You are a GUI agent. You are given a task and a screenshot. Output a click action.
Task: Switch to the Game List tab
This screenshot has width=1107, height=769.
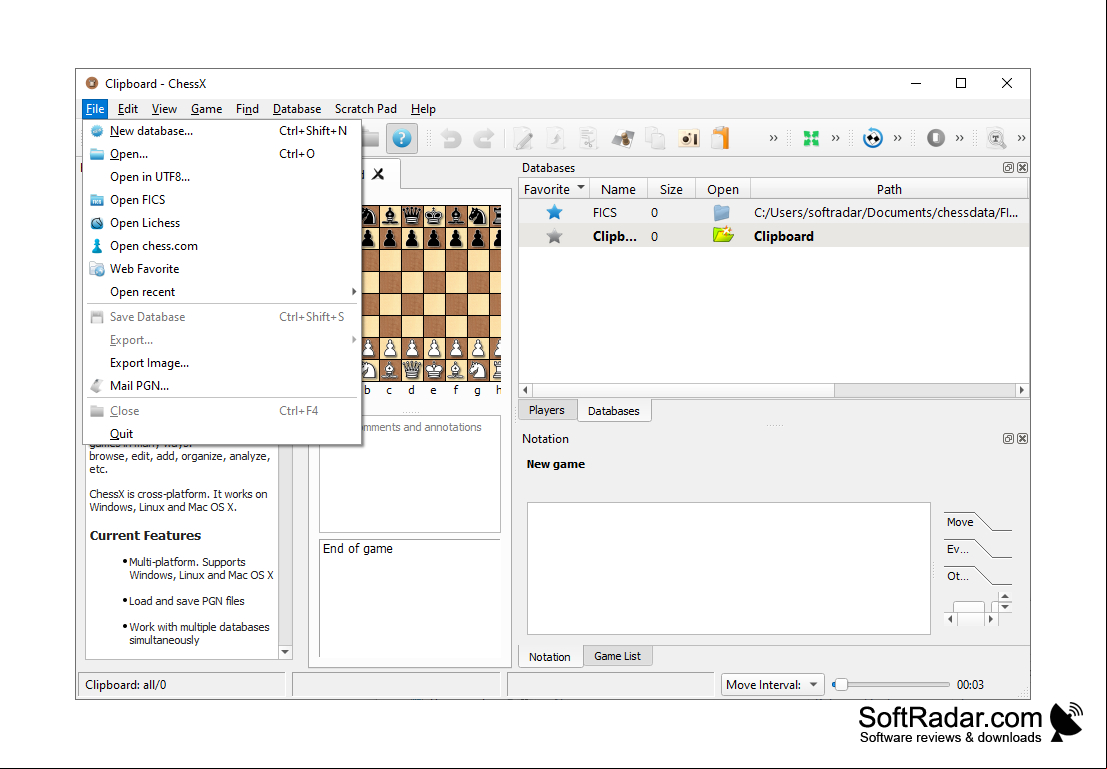pos(618,656)
